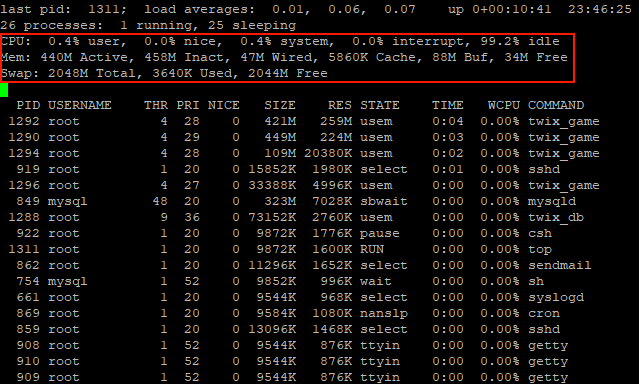Click getty command of PID 910
The width and height of the screenshot is (639, 384).
[x=548, y=362]
